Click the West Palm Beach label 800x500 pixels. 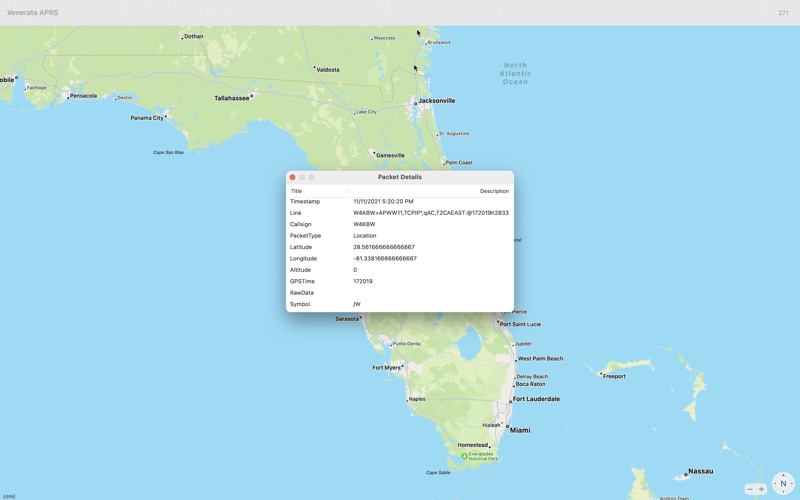coord(540,359)
